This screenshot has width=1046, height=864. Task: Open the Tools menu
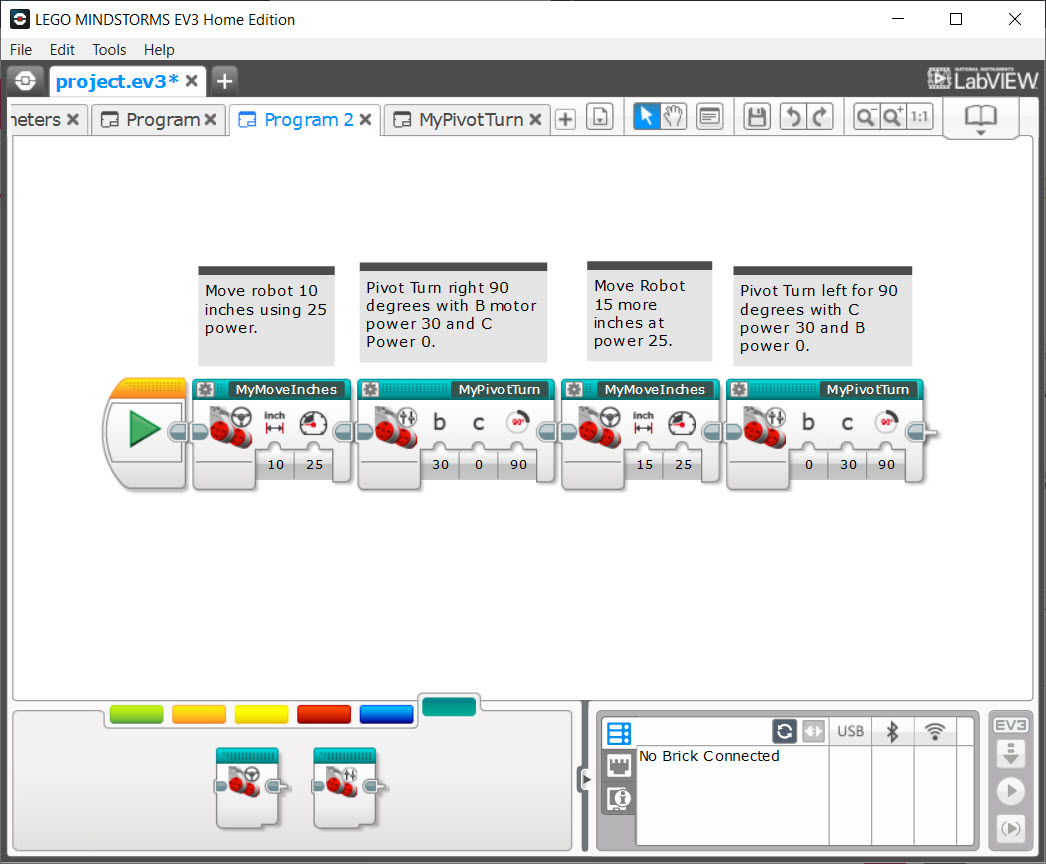click(x=108, y=49)
